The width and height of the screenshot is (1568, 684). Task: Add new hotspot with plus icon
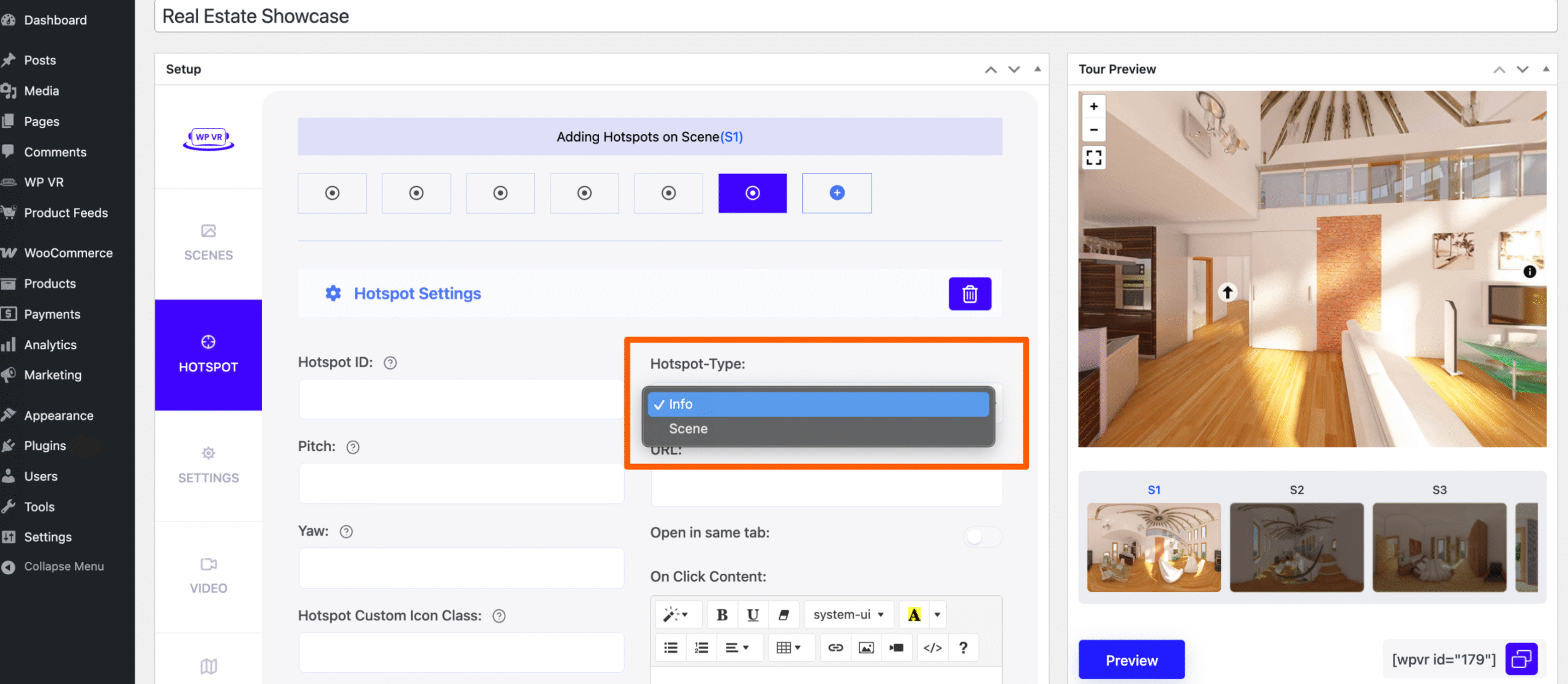click(x=837, y=193)
